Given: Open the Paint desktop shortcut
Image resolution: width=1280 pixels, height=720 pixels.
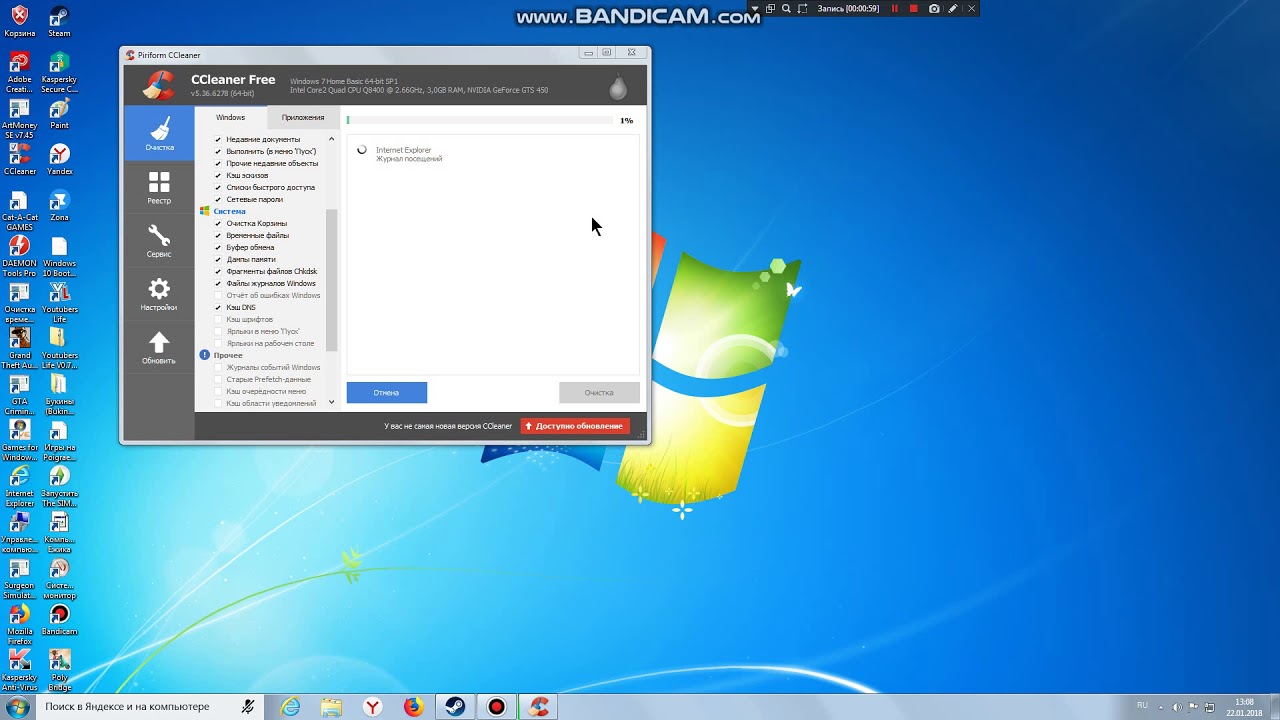Looking at the screenshot, I should point(59,114).
